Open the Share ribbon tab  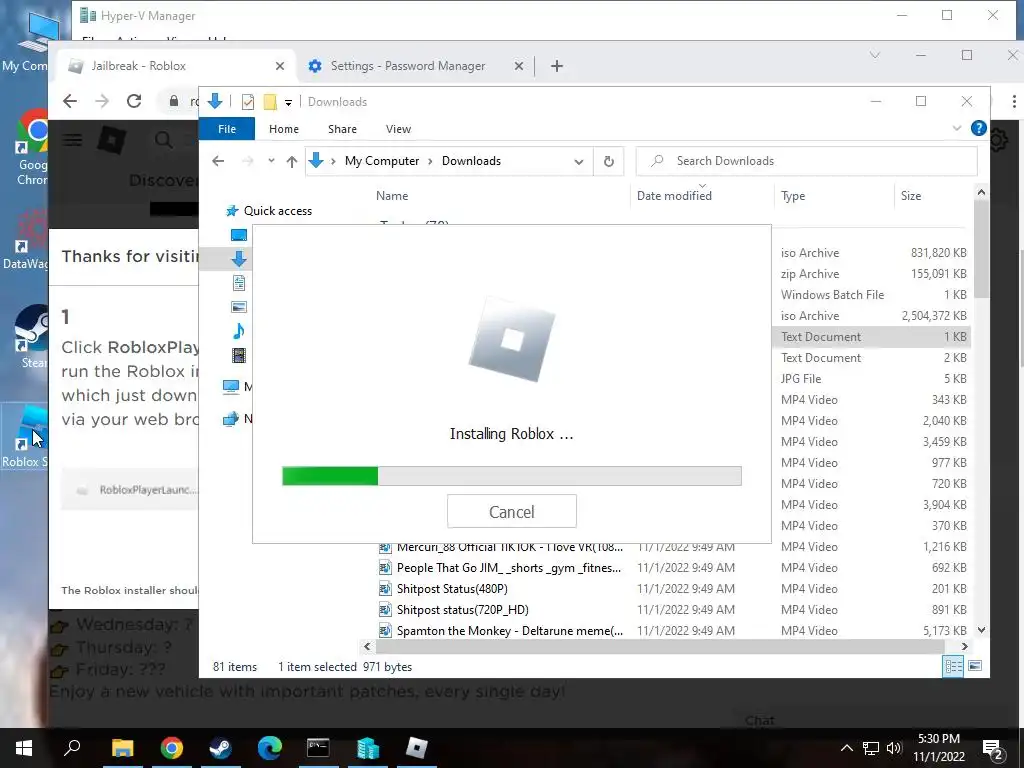pos(342,129)
